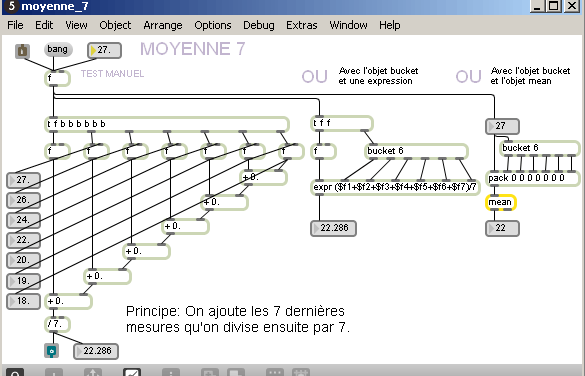Click the 22. number box in the left column
585x376 pixels.
23,240
